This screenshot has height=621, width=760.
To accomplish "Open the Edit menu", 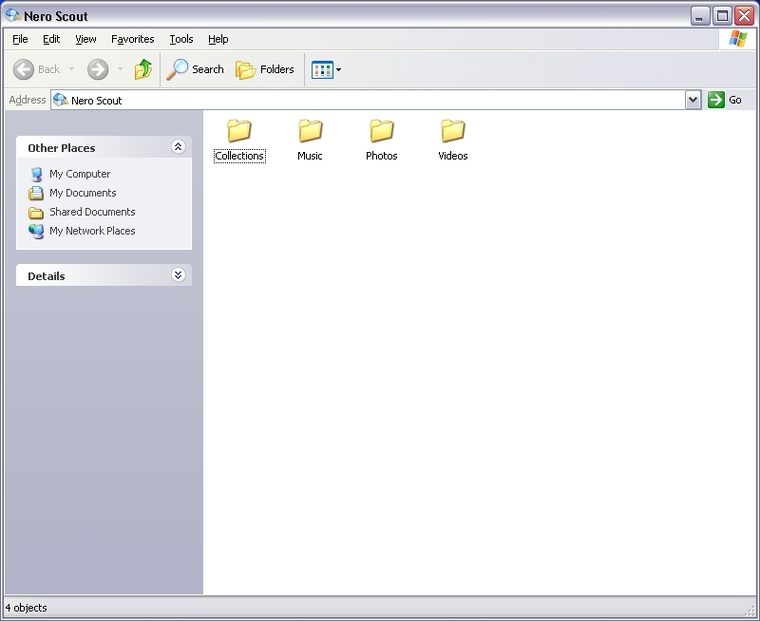I will coord(51,39).
